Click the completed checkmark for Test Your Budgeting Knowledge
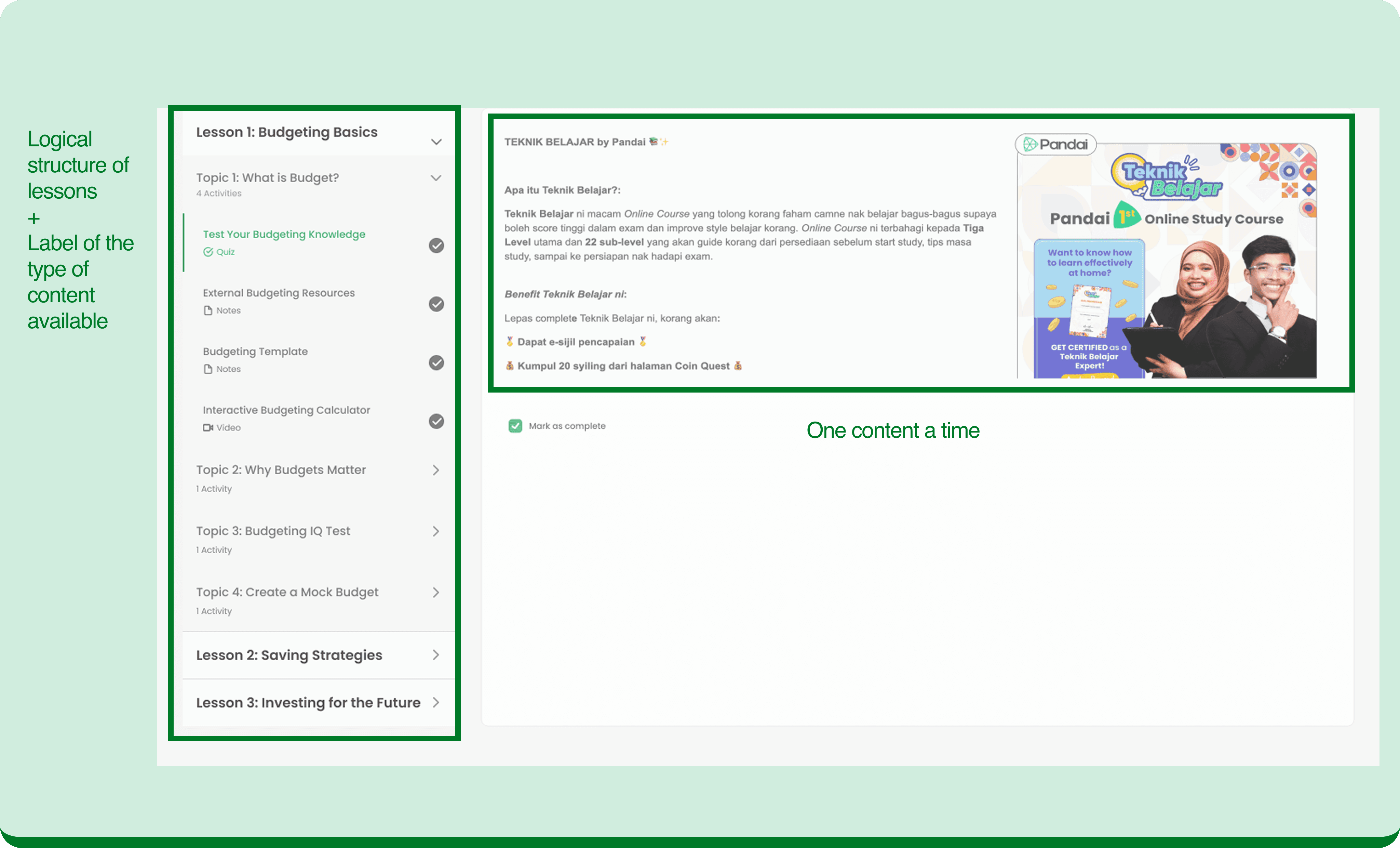Screen dimensions: 1400x848 click(436, 246)
